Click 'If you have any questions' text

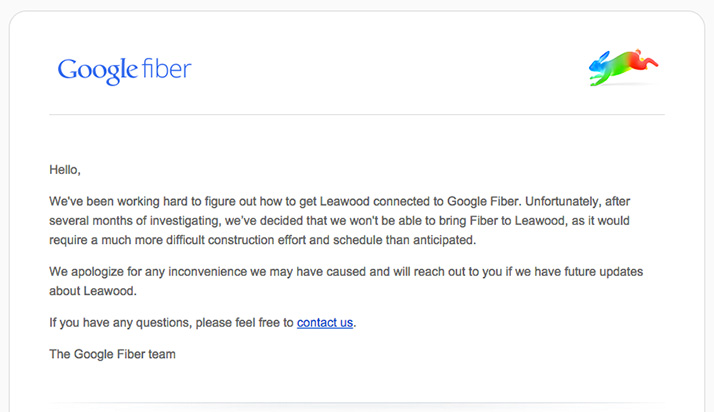(x=120, y=322)
